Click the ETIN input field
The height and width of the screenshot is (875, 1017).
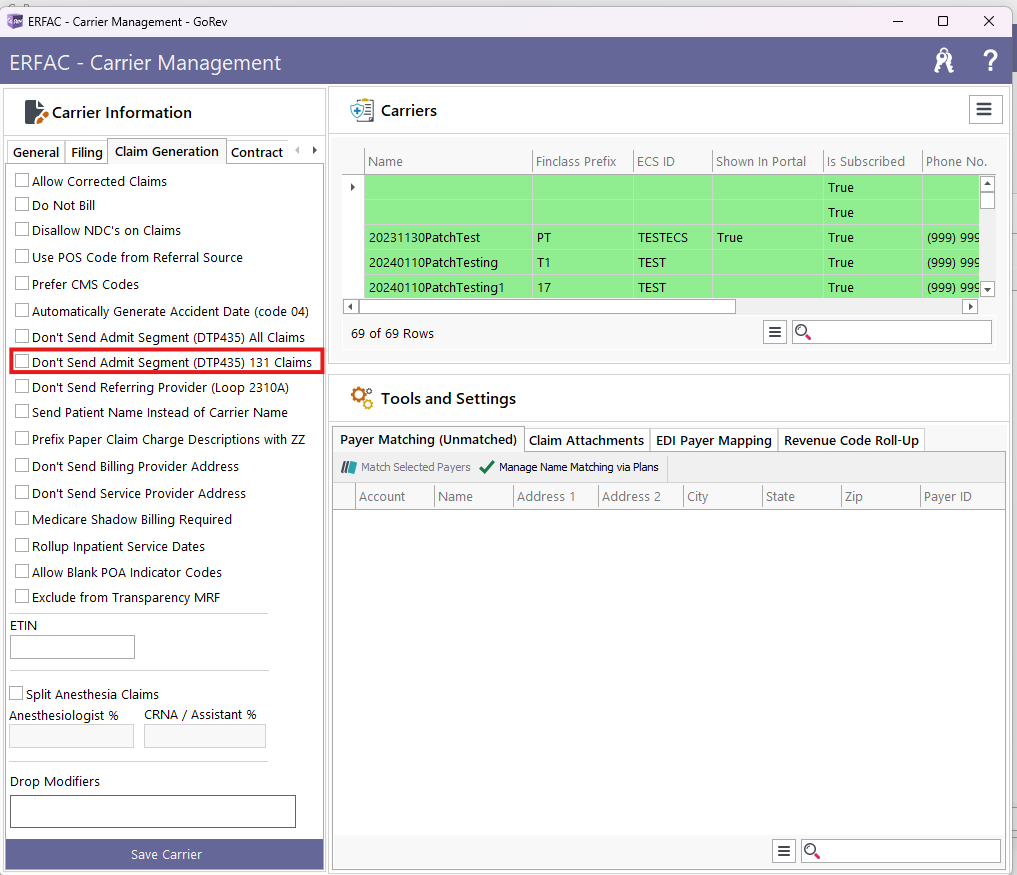(x=72, y=647)
